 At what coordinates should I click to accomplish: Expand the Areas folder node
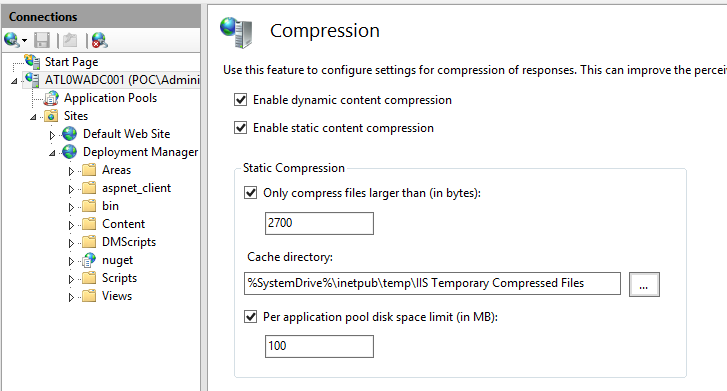click(71, 171)
